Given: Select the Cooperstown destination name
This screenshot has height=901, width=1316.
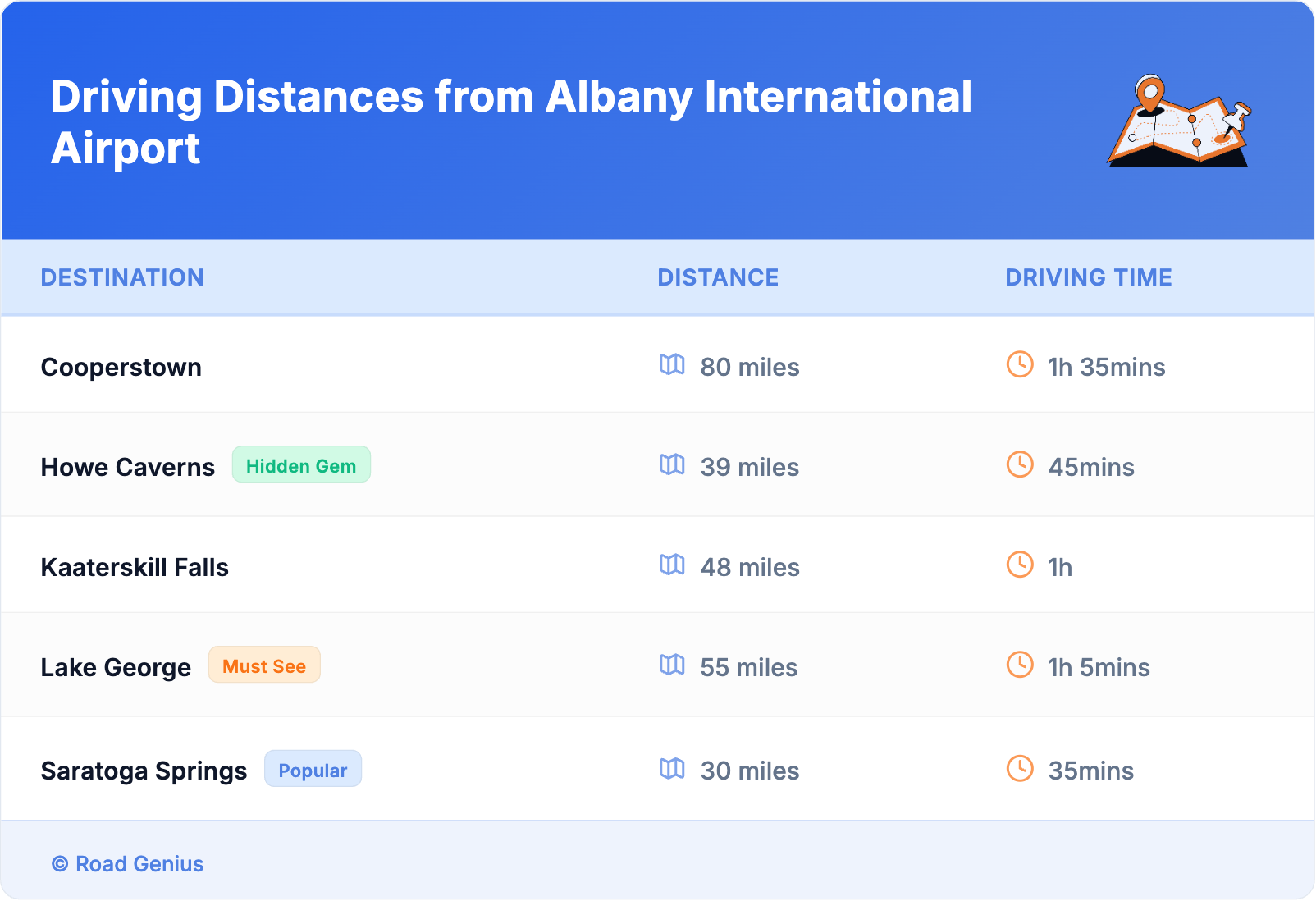Looking at the screenshot, I should 121,367.
